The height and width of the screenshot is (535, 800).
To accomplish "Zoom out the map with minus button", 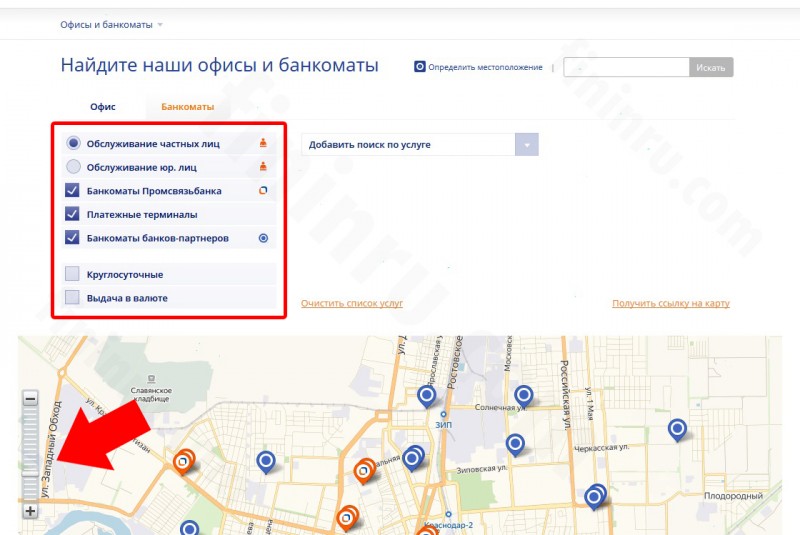I will [31, 398].
